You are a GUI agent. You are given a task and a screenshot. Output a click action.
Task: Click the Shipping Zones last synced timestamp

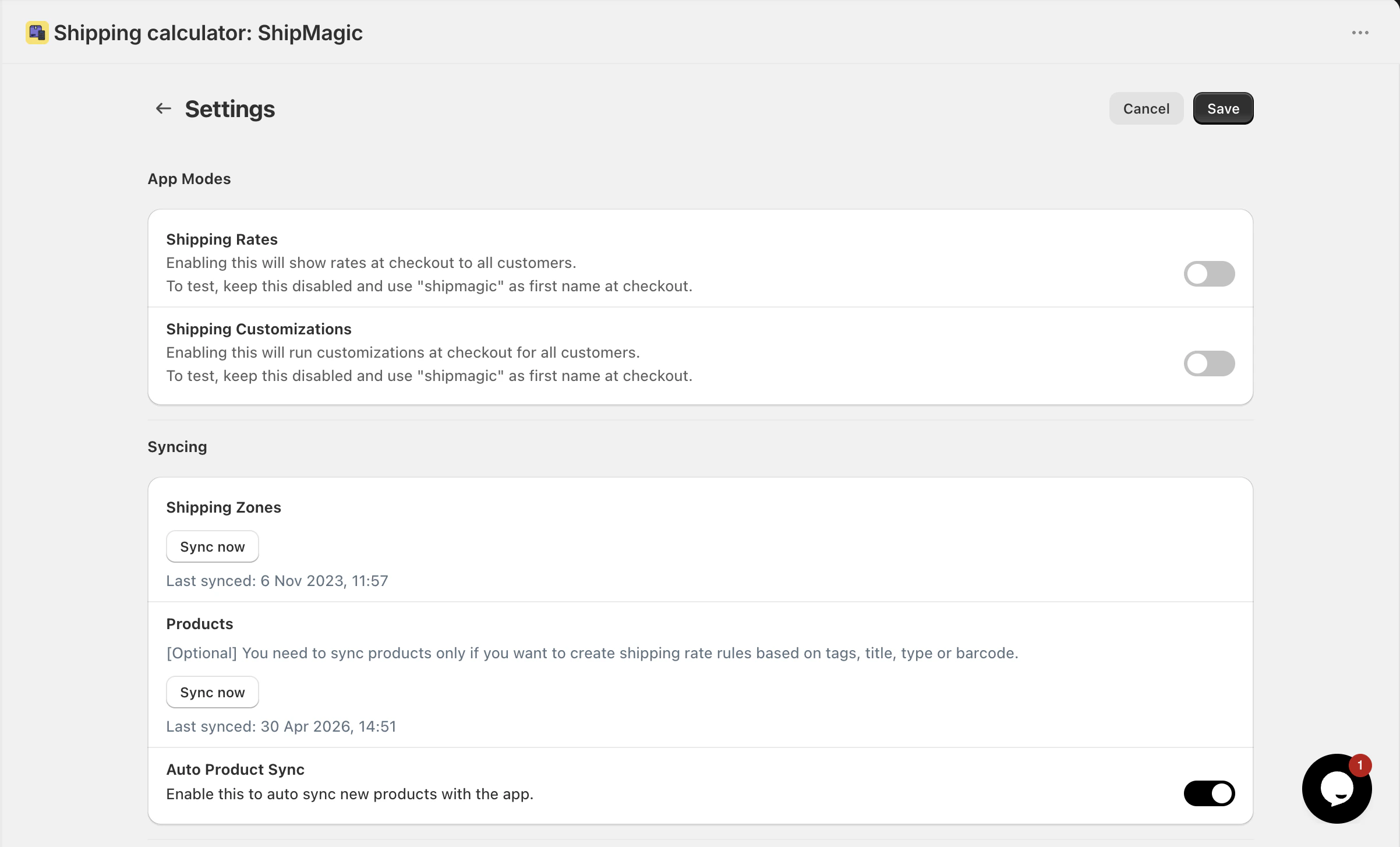(277, 581)
